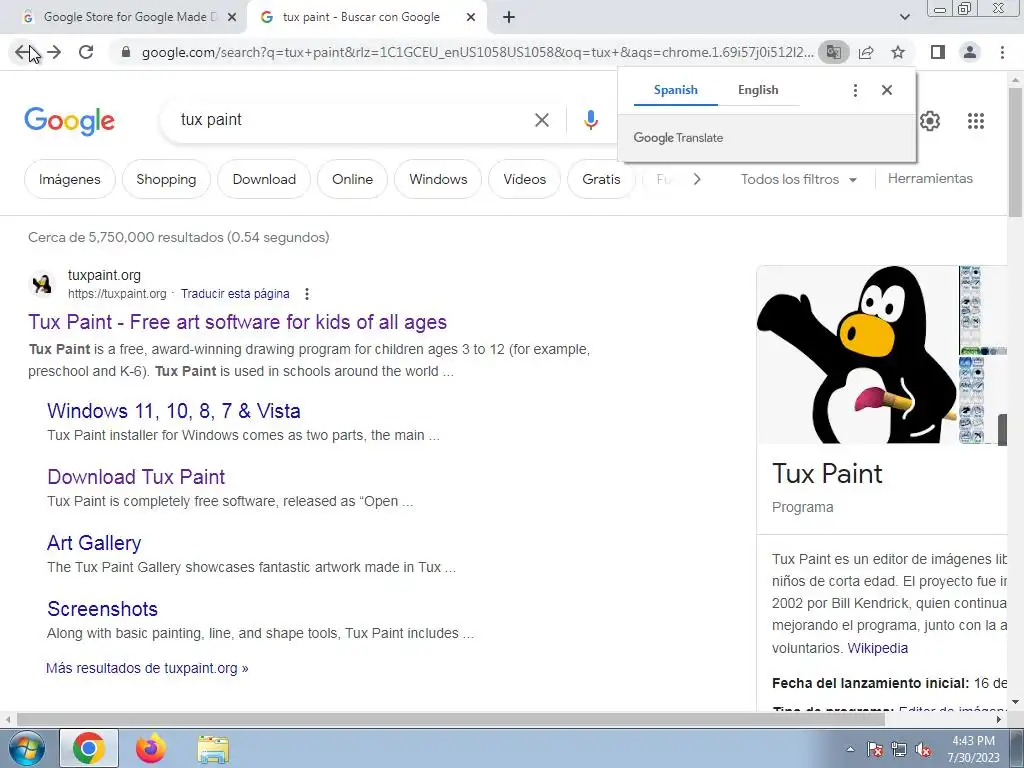Open a new tab with plus button
1024x768 pixels.
pos(509,17)
